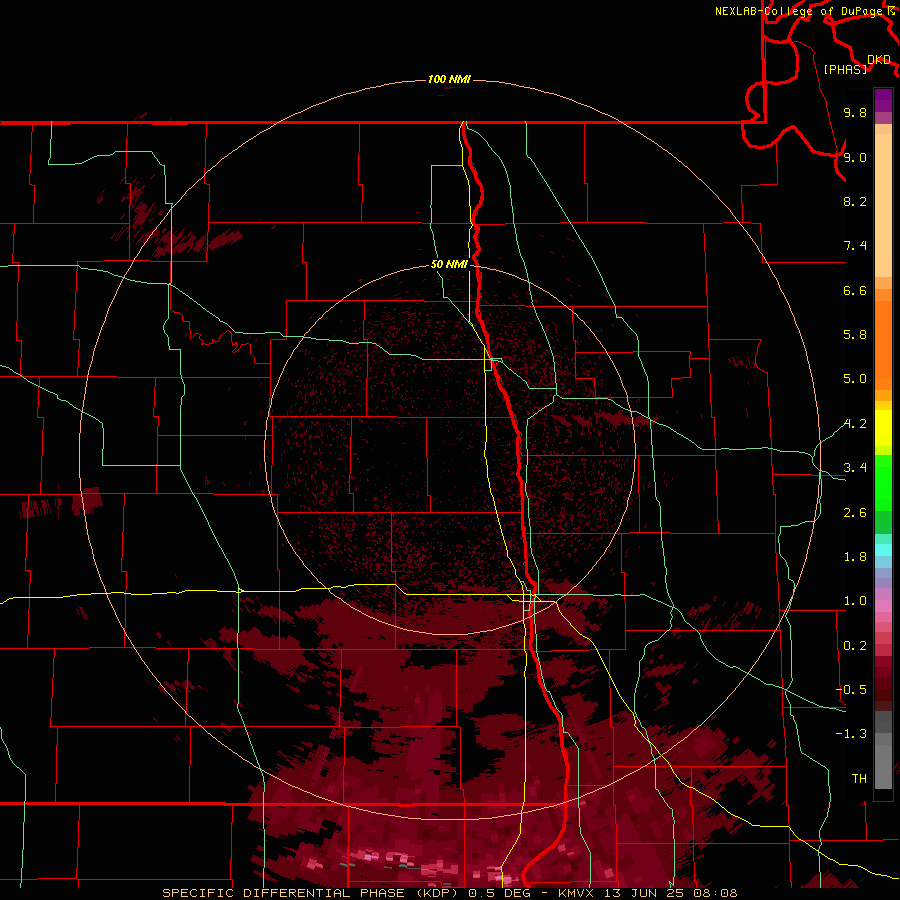The width and height of the screenshot is (900, 900).
Task: Click the 9.0 value on color scale
Action: tap(855, 157)
